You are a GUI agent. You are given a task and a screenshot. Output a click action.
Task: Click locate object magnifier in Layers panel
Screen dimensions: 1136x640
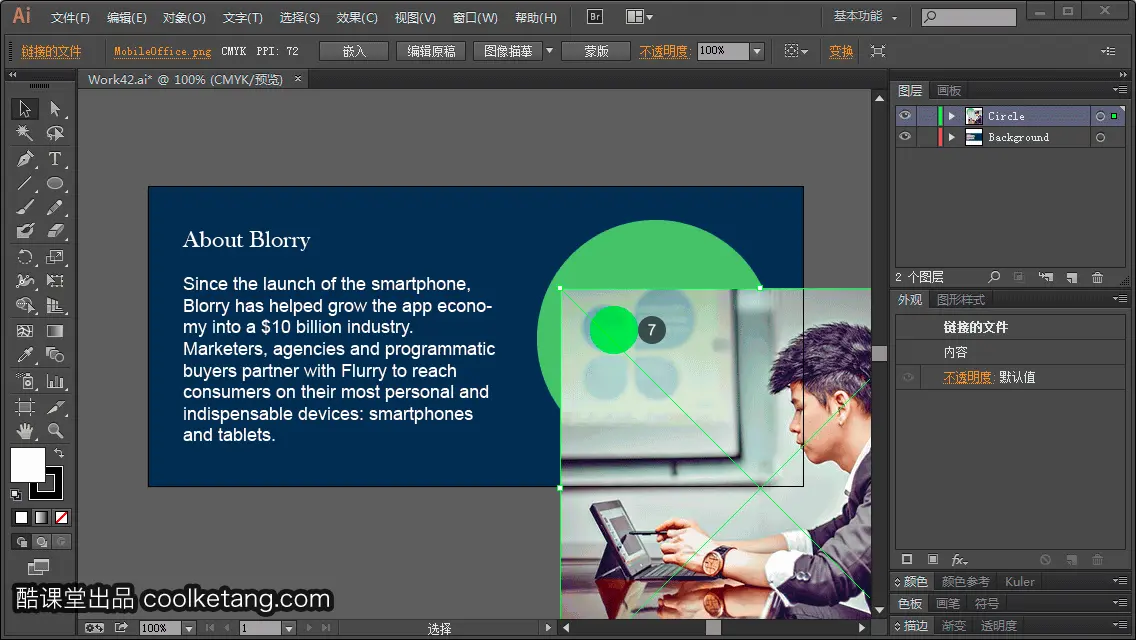click(994, 277)
